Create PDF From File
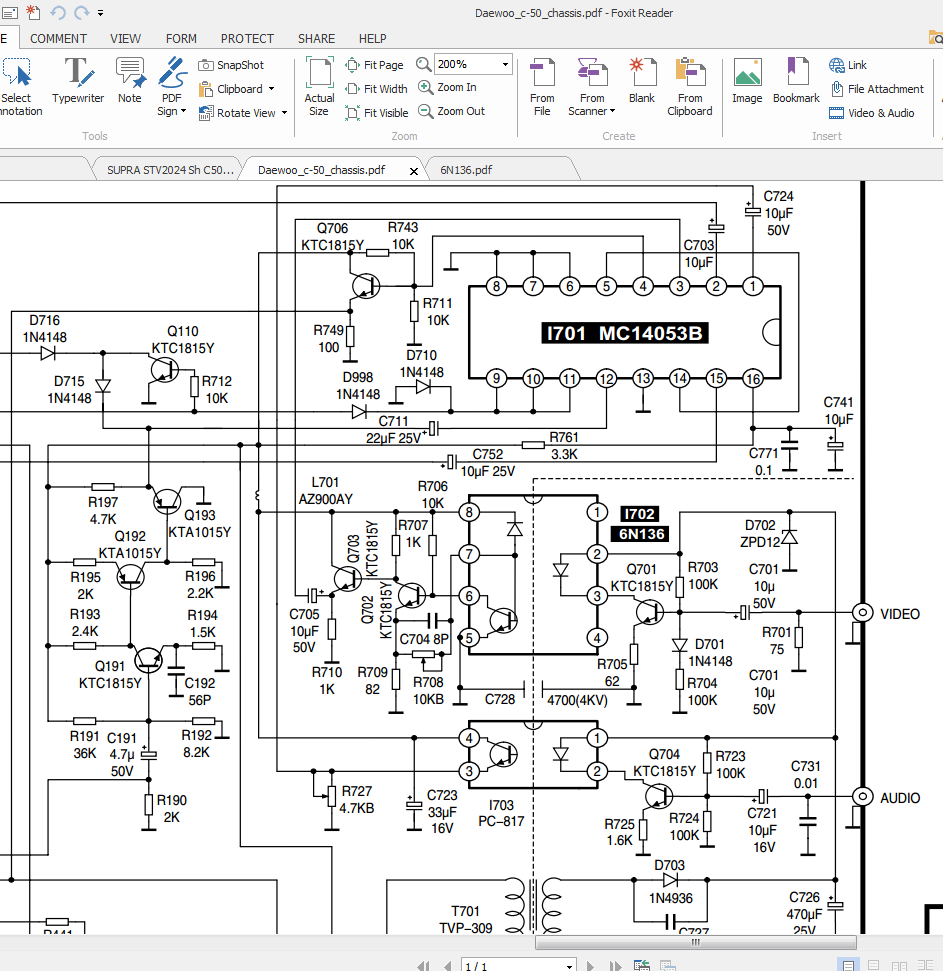This screenshot has width=943, height=971. (542, 86)
